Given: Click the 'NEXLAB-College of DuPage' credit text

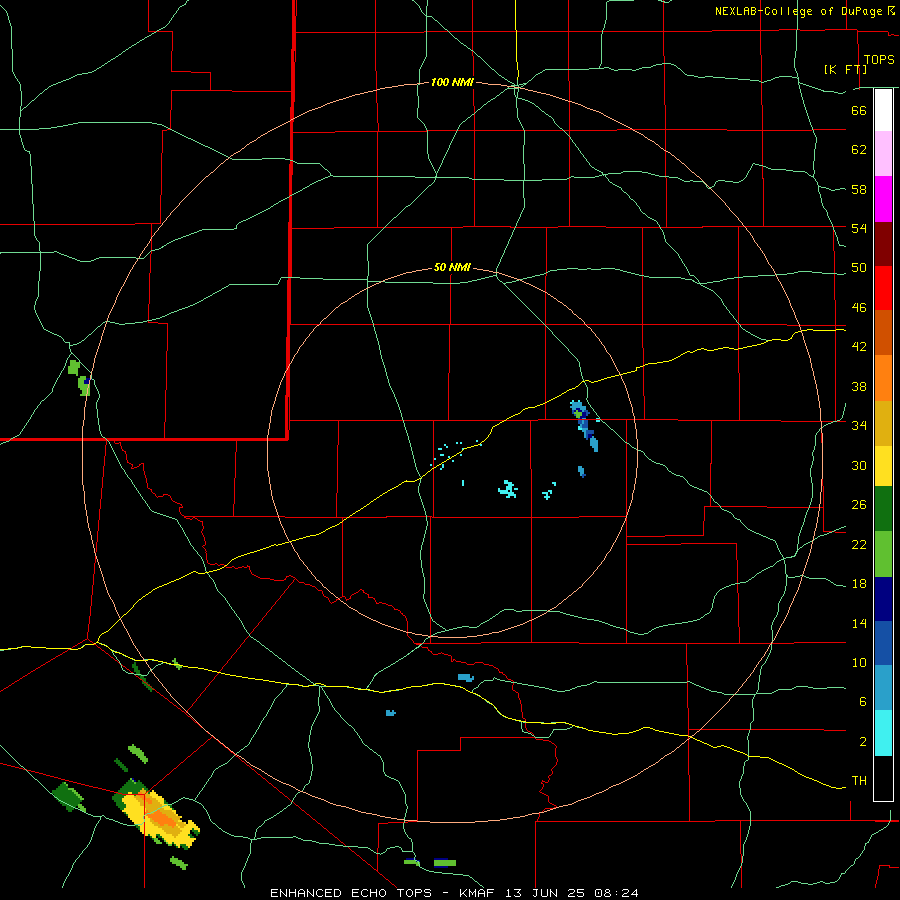Looking at the screenshot, I should [798, 11].
